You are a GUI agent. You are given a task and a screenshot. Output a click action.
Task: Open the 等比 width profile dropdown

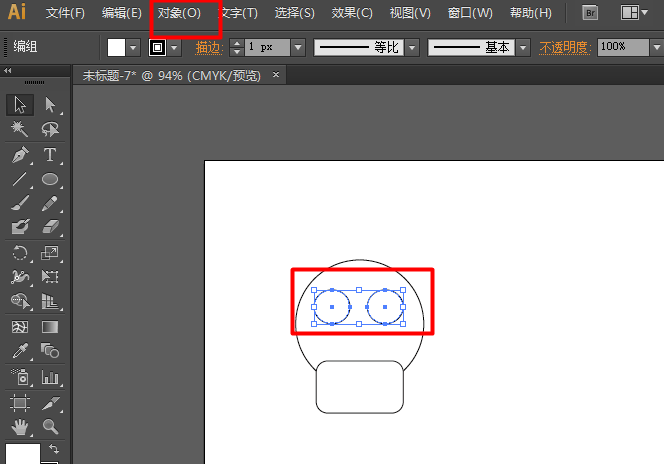pyautogui.click(x=412, y=47)
